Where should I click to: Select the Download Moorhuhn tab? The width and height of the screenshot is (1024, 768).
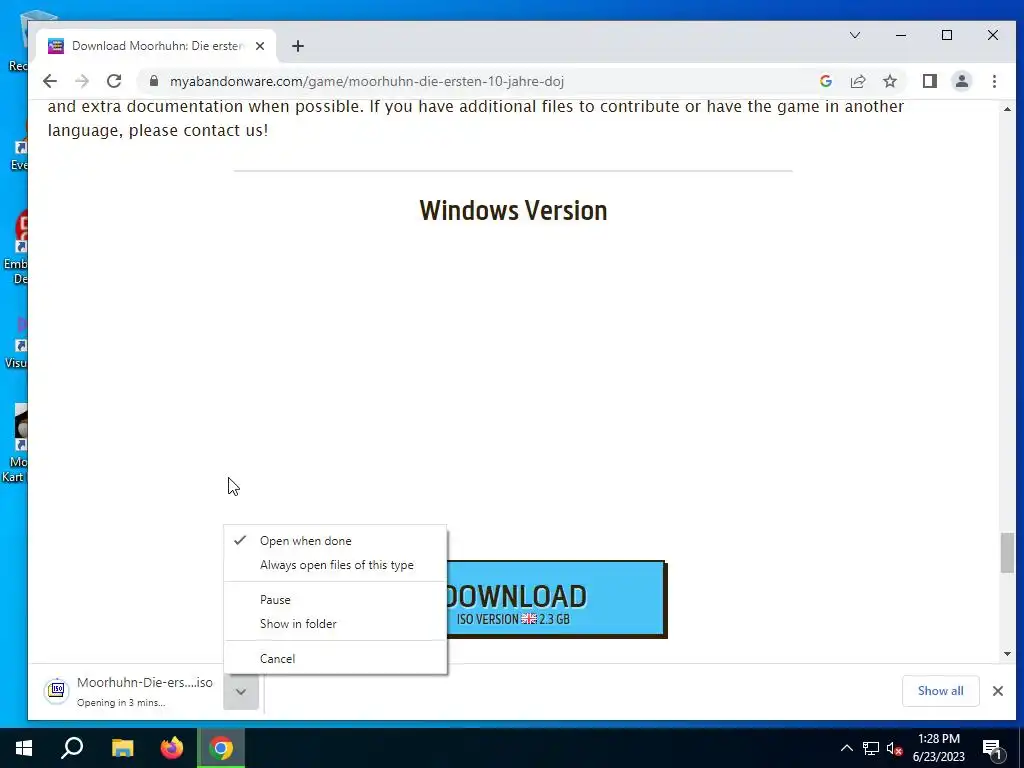pyautogui.click(x=157, y=46)
